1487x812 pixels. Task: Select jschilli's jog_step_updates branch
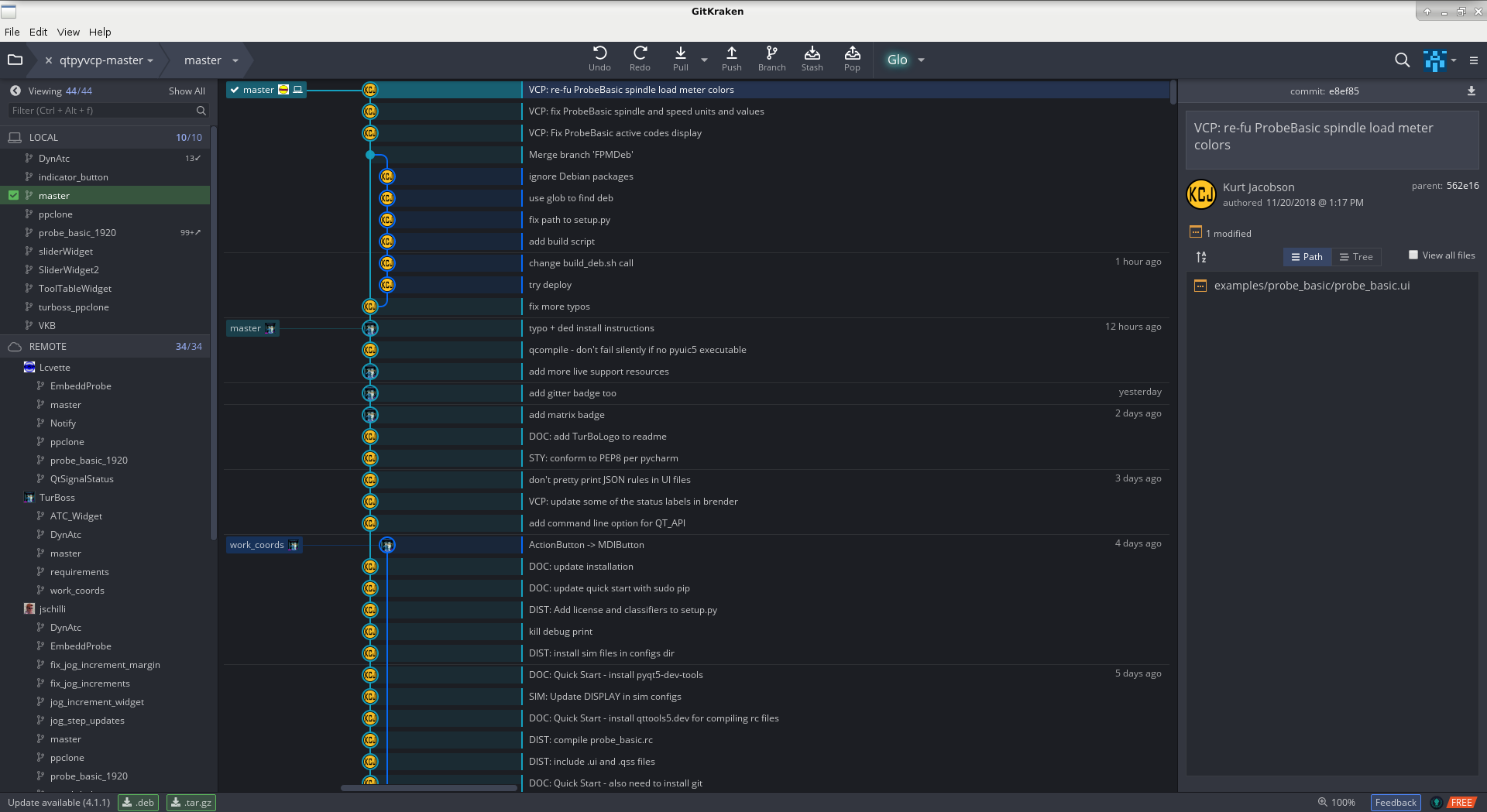(88, 721)
